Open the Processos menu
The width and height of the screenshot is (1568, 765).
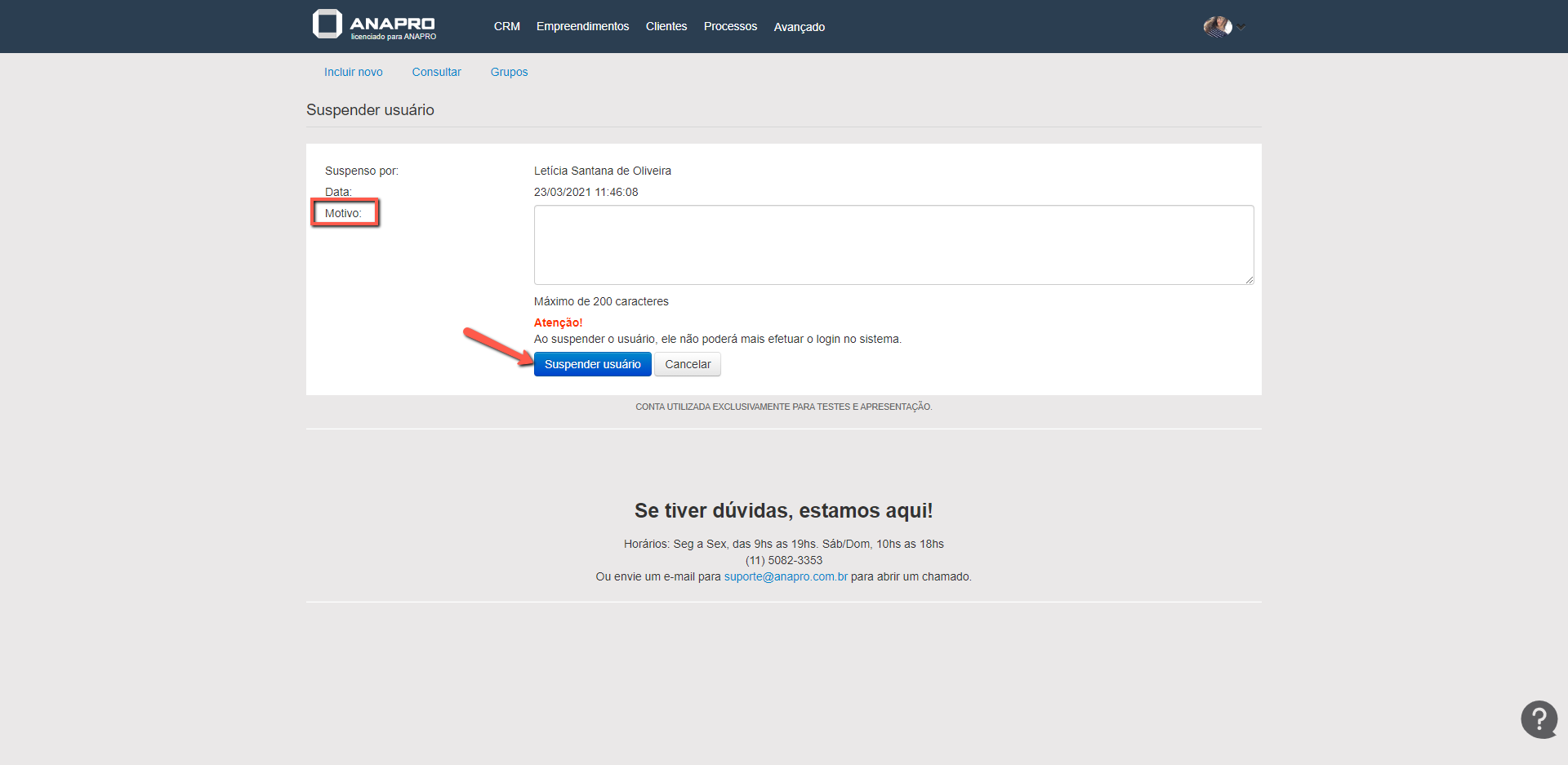tap(730, 27)
